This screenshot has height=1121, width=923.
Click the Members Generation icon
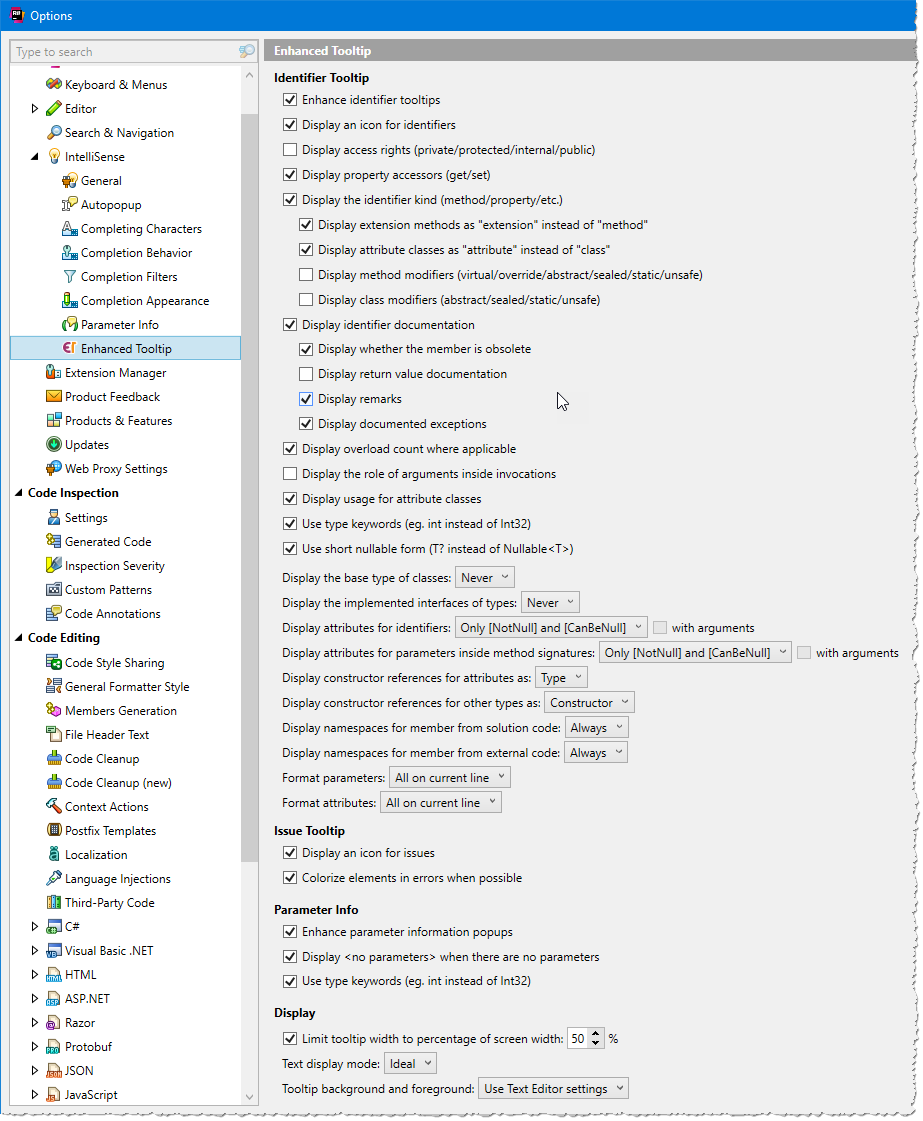pyautogui.click(x=54, y=711)
